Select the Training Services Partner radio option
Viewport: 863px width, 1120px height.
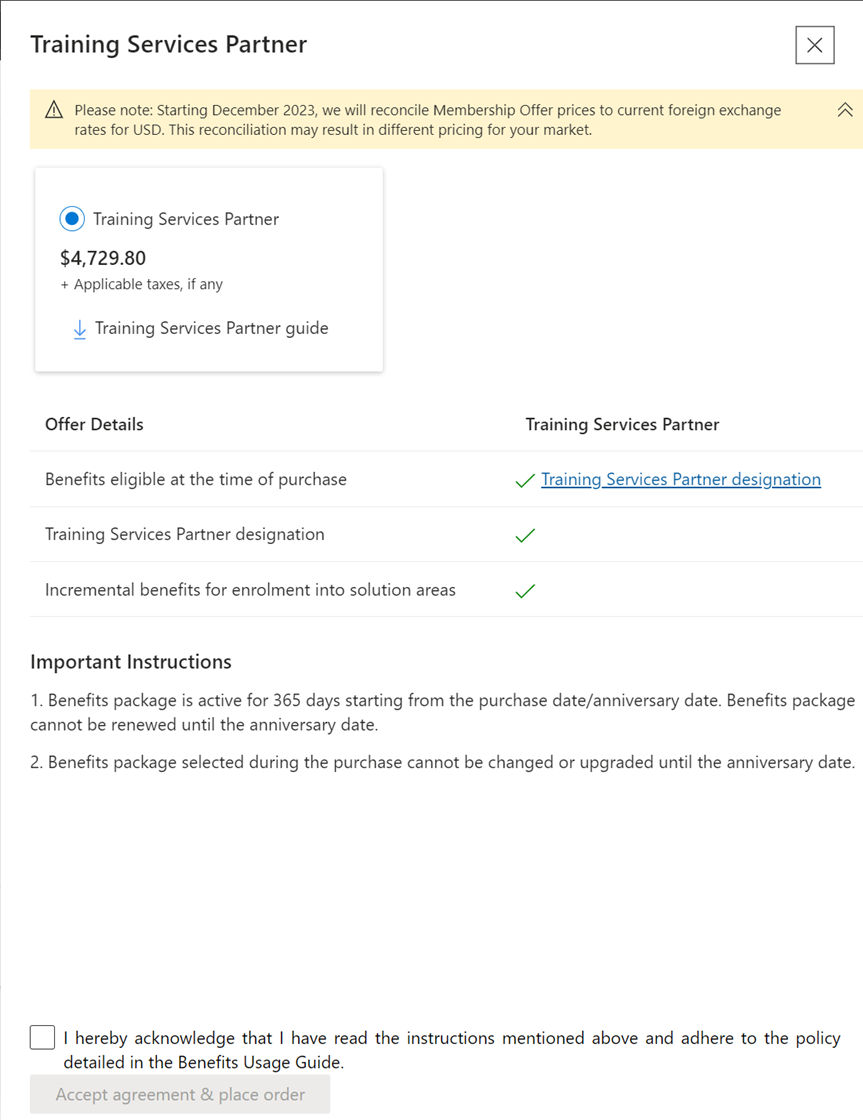tap(72, 219)
